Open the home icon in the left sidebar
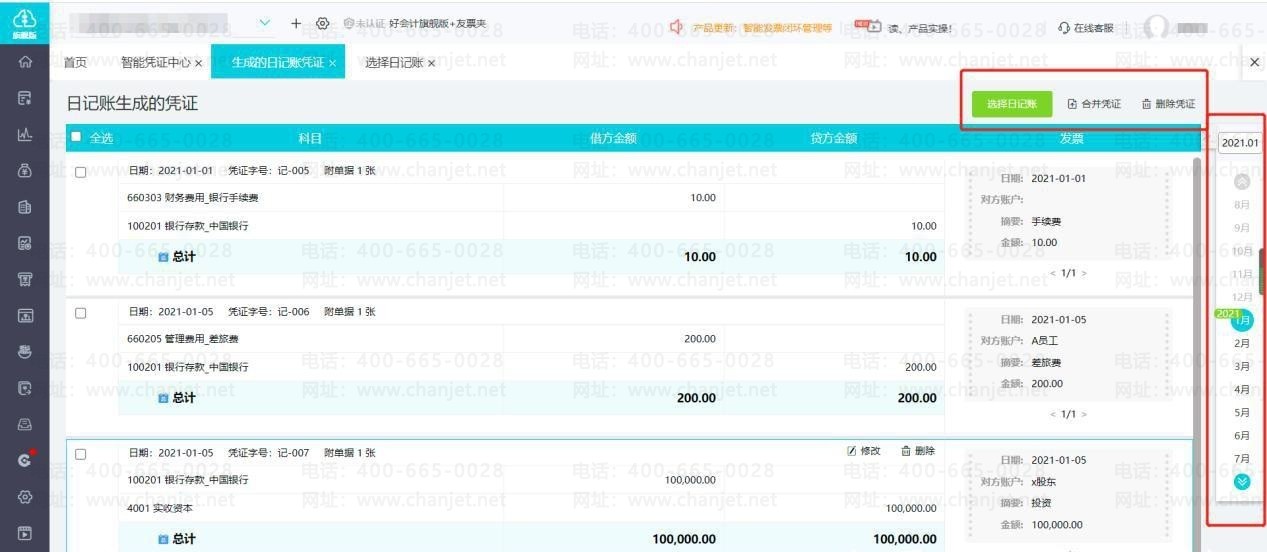 click(x=25, y=62)
